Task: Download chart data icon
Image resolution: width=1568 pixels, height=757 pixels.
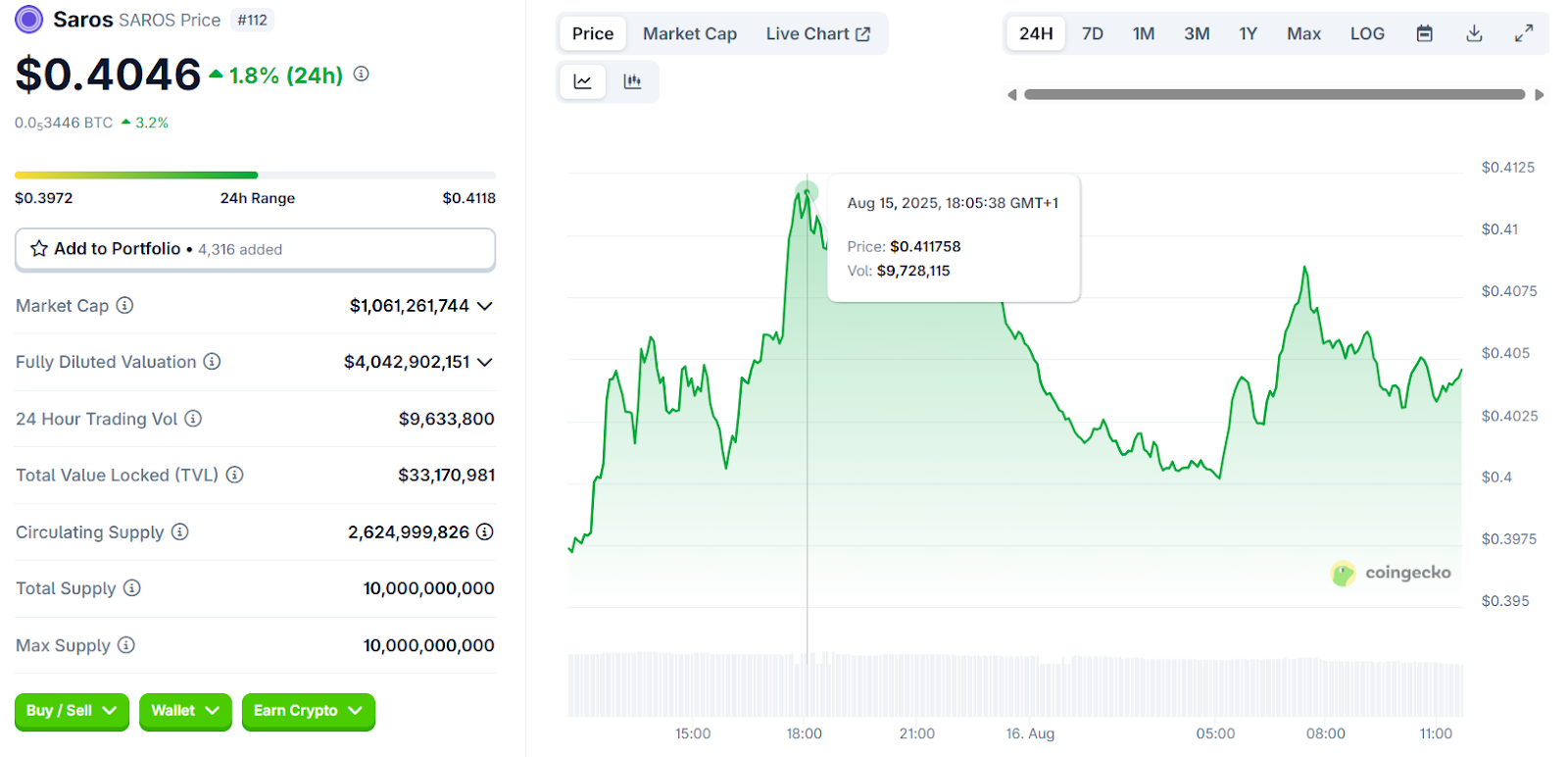Action: coord(1474,33)
